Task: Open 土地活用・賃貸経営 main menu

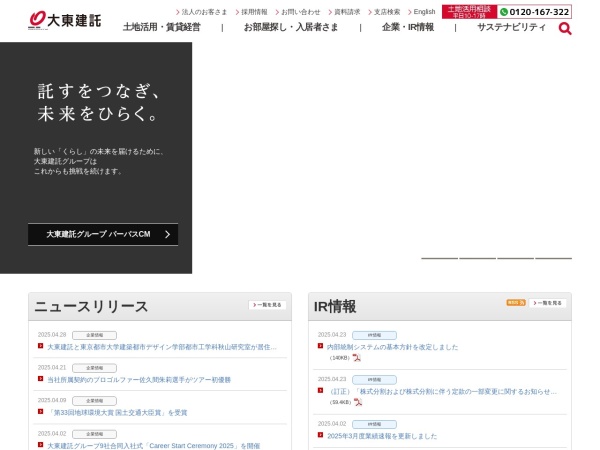Action: coord(161,27)
